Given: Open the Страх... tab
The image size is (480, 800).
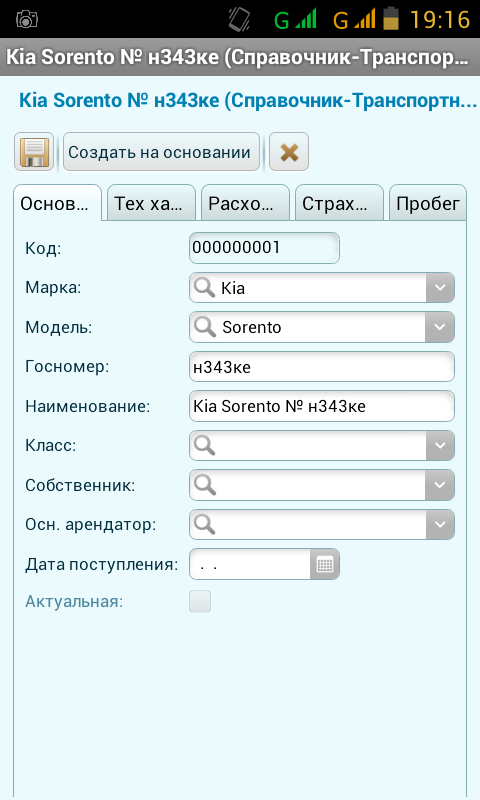Looking at the screenshot, I should point(339,203).
